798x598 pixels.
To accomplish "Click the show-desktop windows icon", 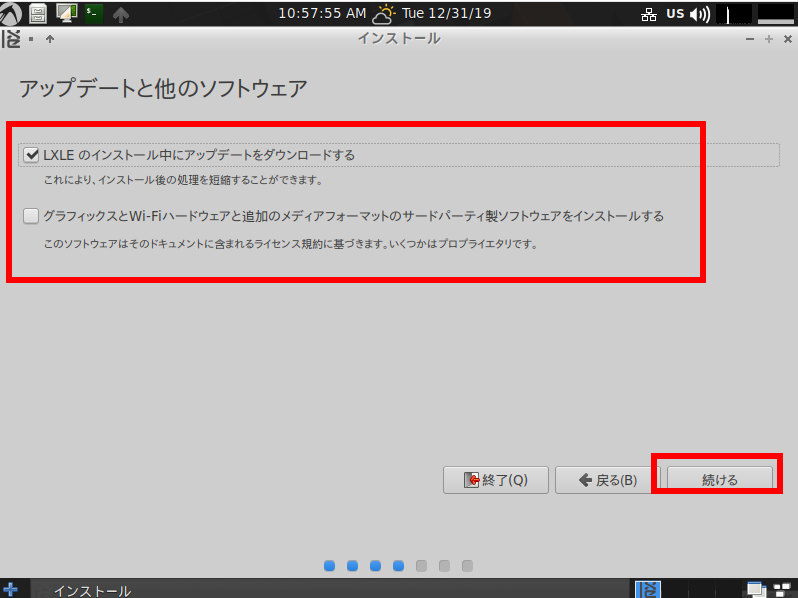I will pos(756,590).
